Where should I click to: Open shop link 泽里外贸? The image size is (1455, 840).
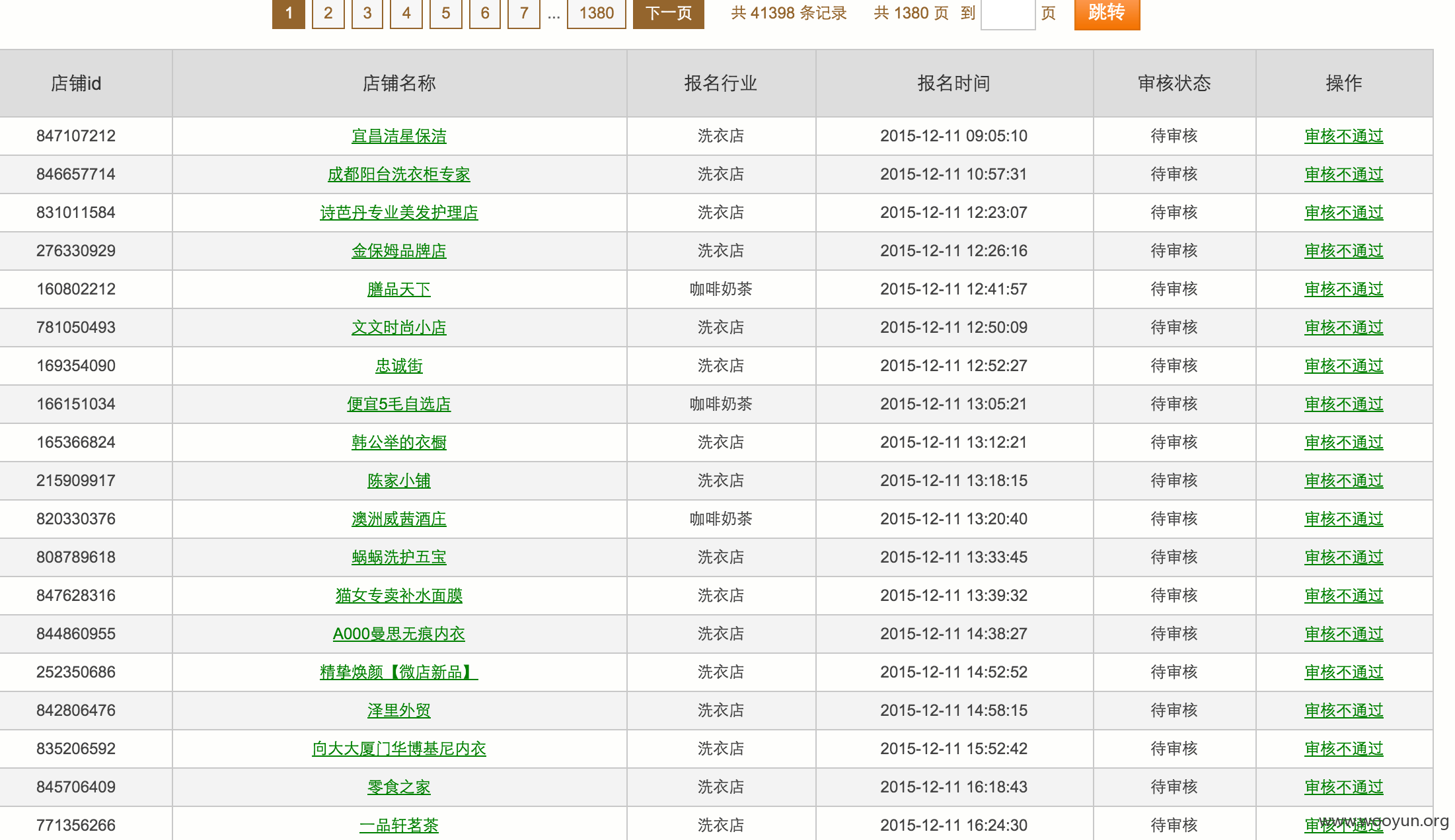(x=399, y=711)
